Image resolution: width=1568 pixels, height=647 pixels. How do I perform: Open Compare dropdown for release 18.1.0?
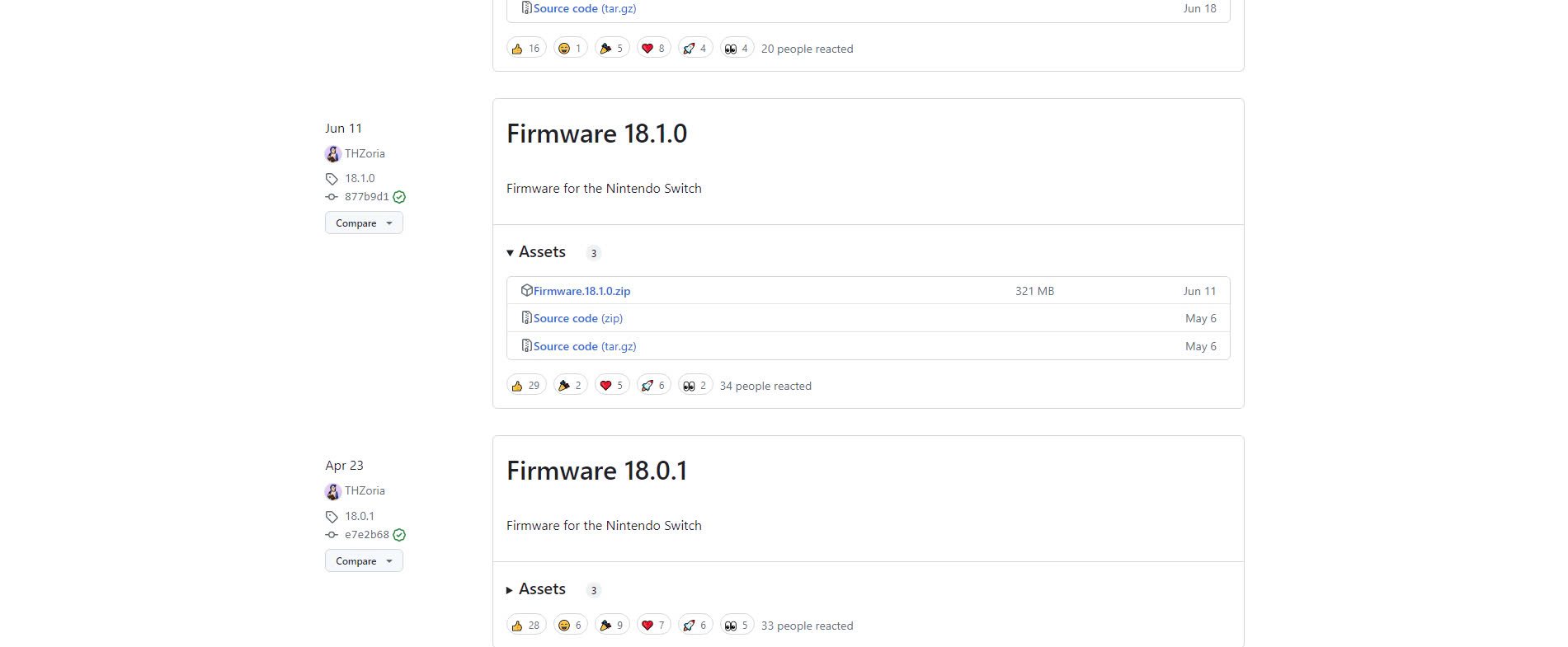click(x=364, y=223)
